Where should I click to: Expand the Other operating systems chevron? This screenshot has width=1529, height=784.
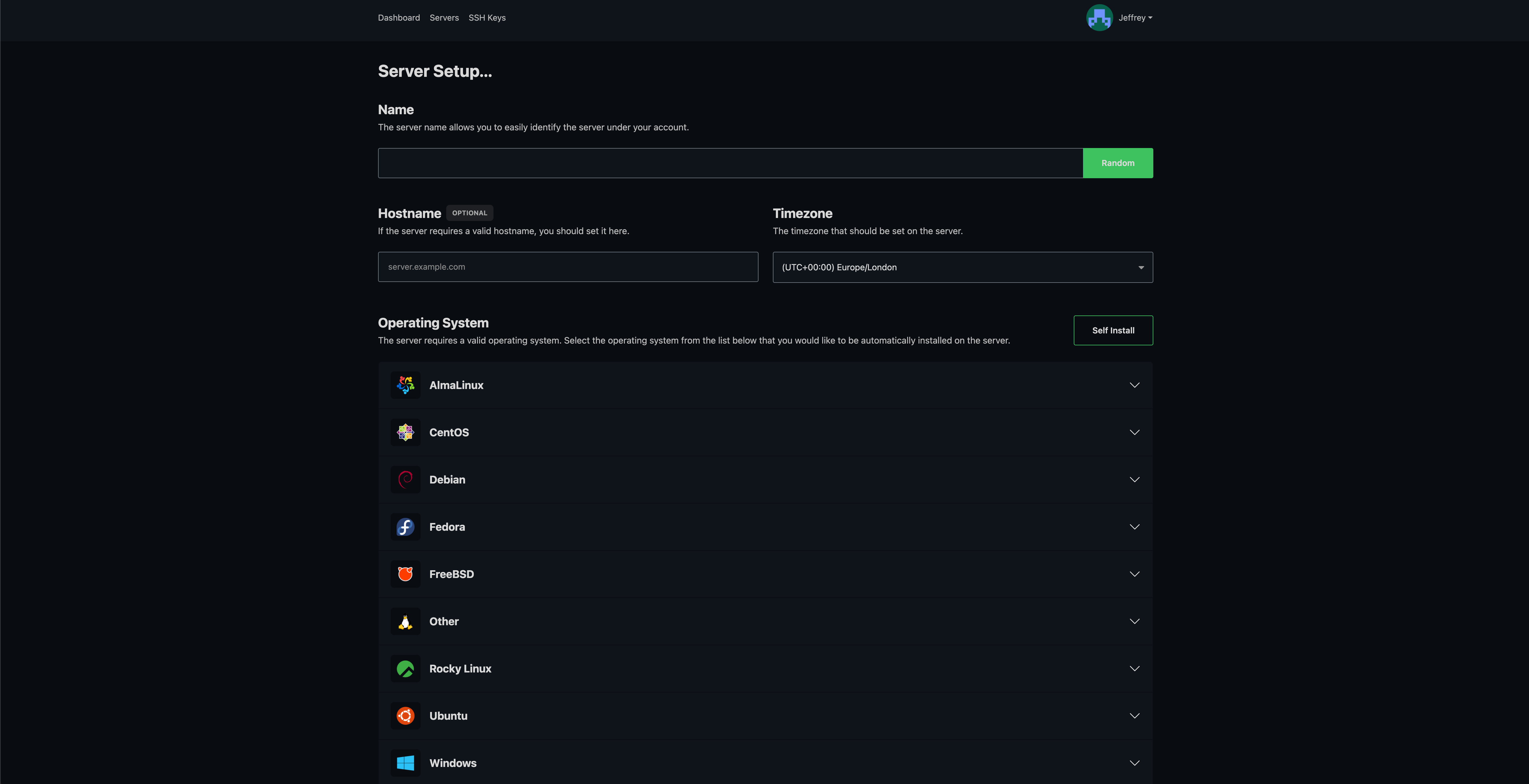pyautogui.click(x=1134, y=621)
